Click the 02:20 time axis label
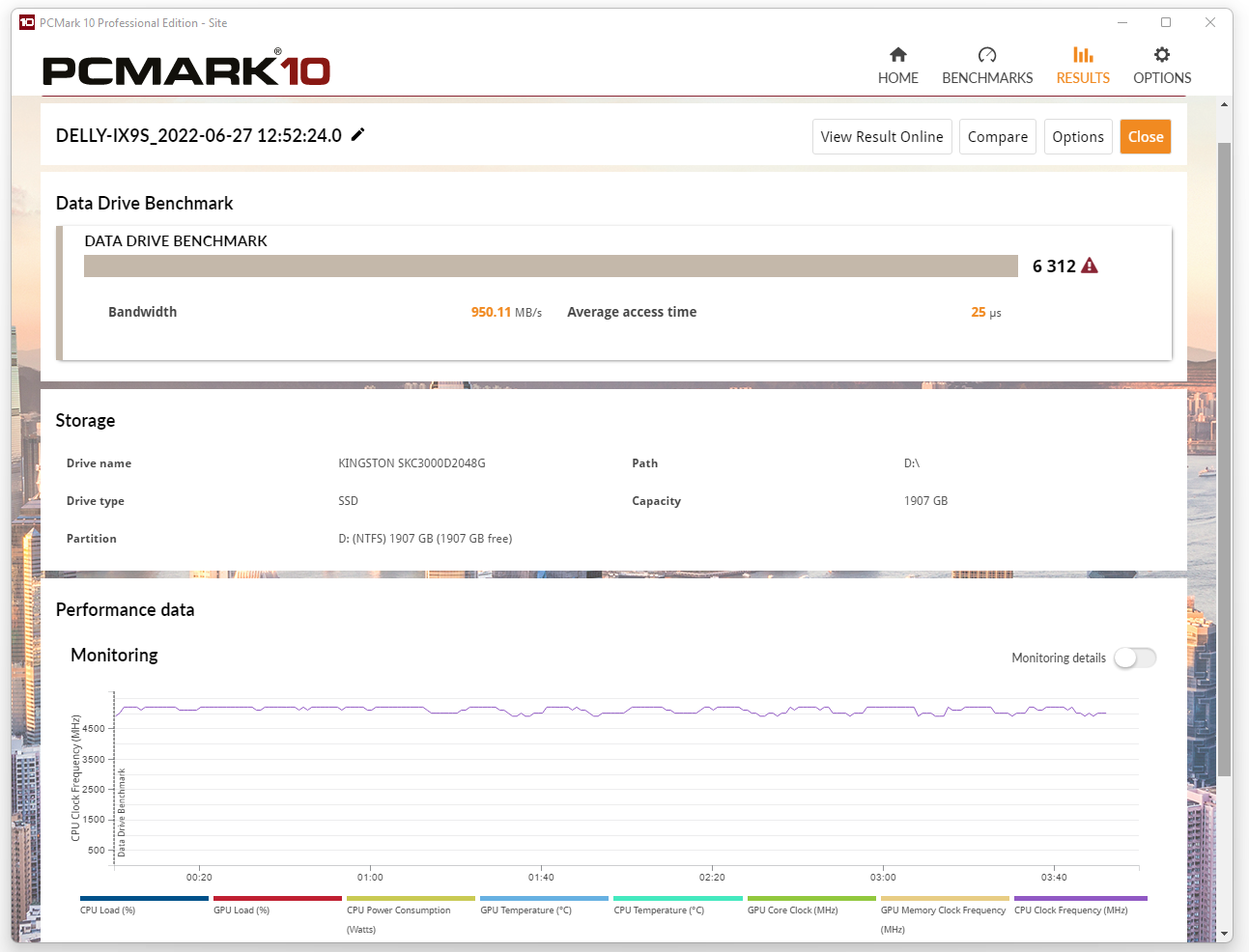This screenshot has width=1249, height=952. point(712,877)
